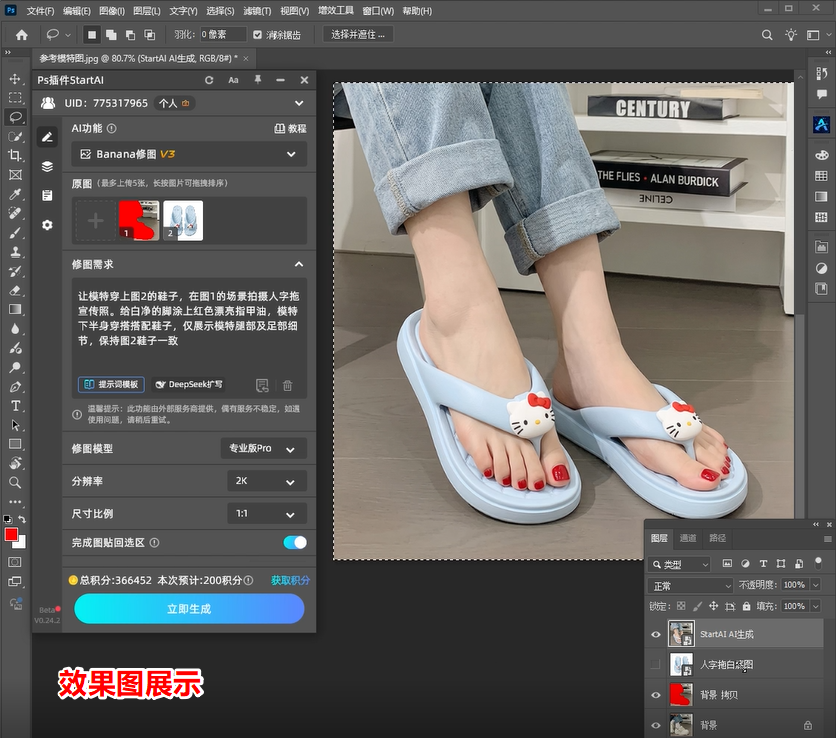This screenshot has width=836, height=738.
Task: Open 分辨率 2K dropdown
Action: 267,481
